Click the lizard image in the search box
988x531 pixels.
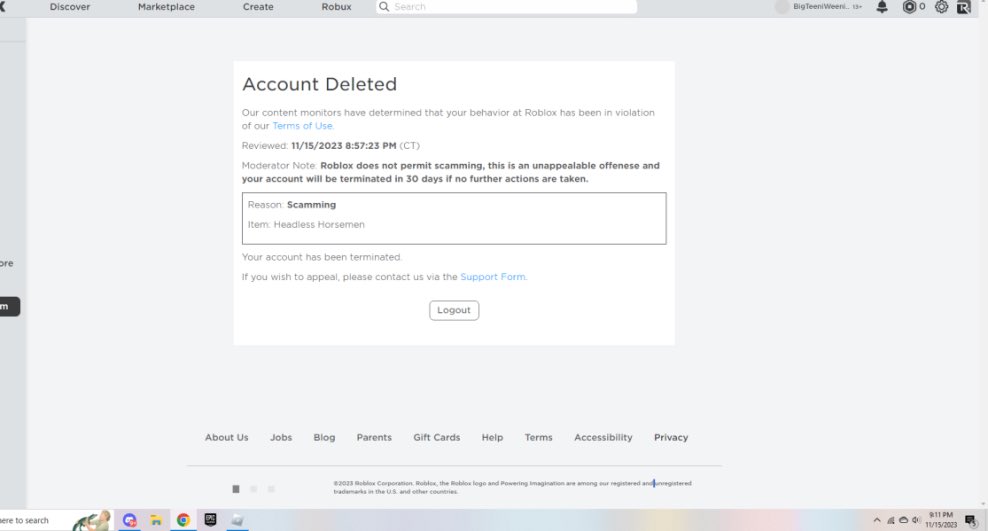tap(92, 520)
